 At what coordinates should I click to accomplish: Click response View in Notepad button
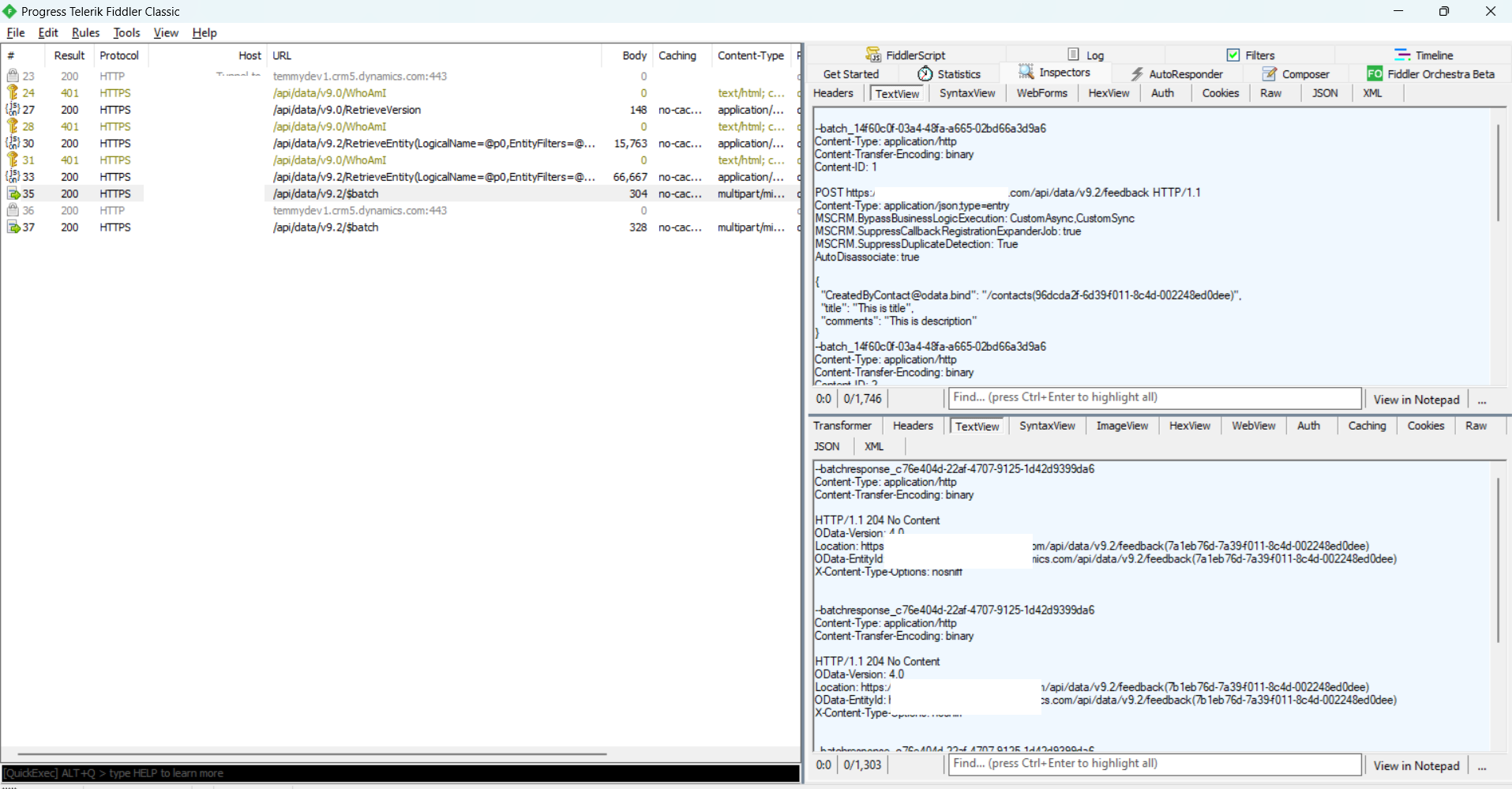(1416, 765)
